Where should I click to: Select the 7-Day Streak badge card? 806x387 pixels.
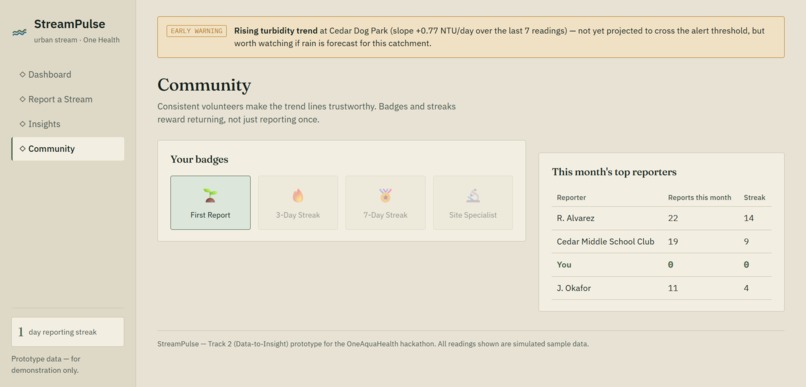pyautogui.click(x=385, y=202)
